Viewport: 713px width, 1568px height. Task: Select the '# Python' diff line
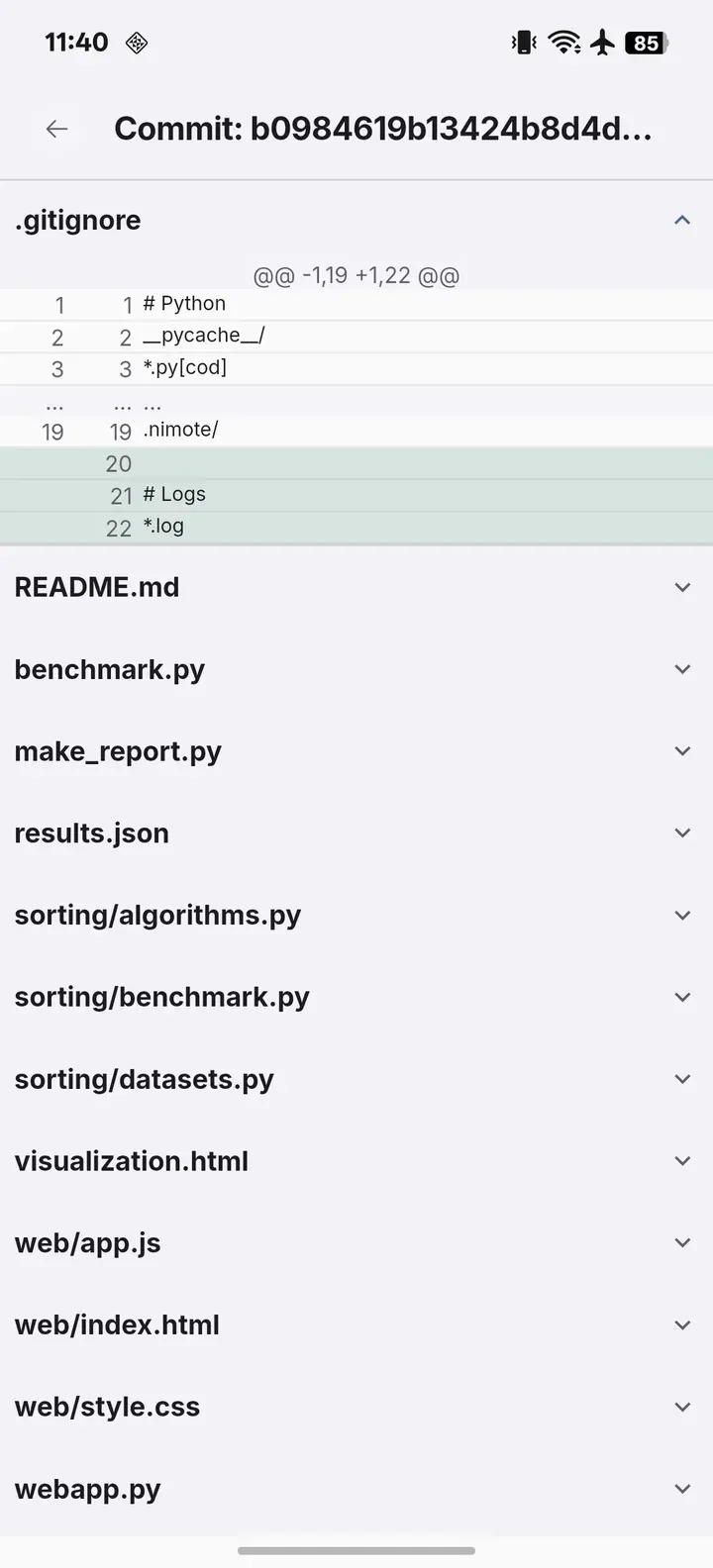pos(356,305)
